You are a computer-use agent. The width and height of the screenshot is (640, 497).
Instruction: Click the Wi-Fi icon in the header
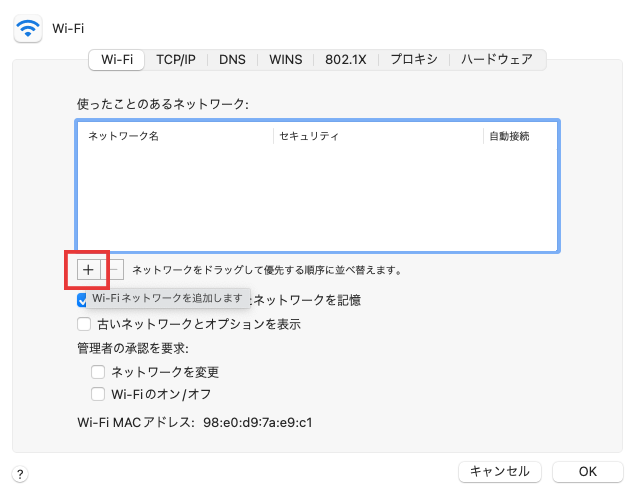(28, 28)
